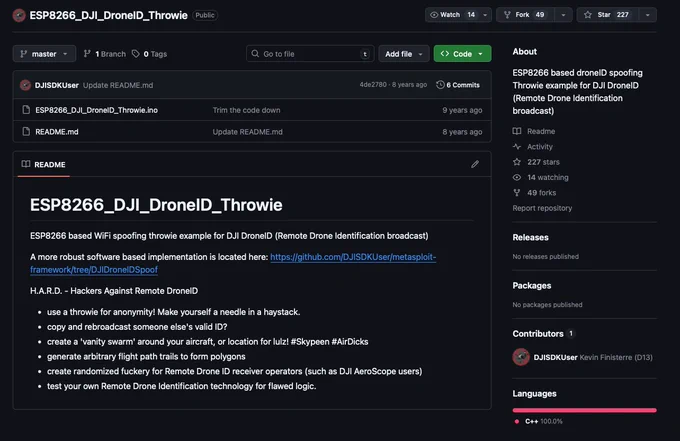The image size is (680, 441).
Task: Click the clock icon beside 6 Commits
Action: 440,85
